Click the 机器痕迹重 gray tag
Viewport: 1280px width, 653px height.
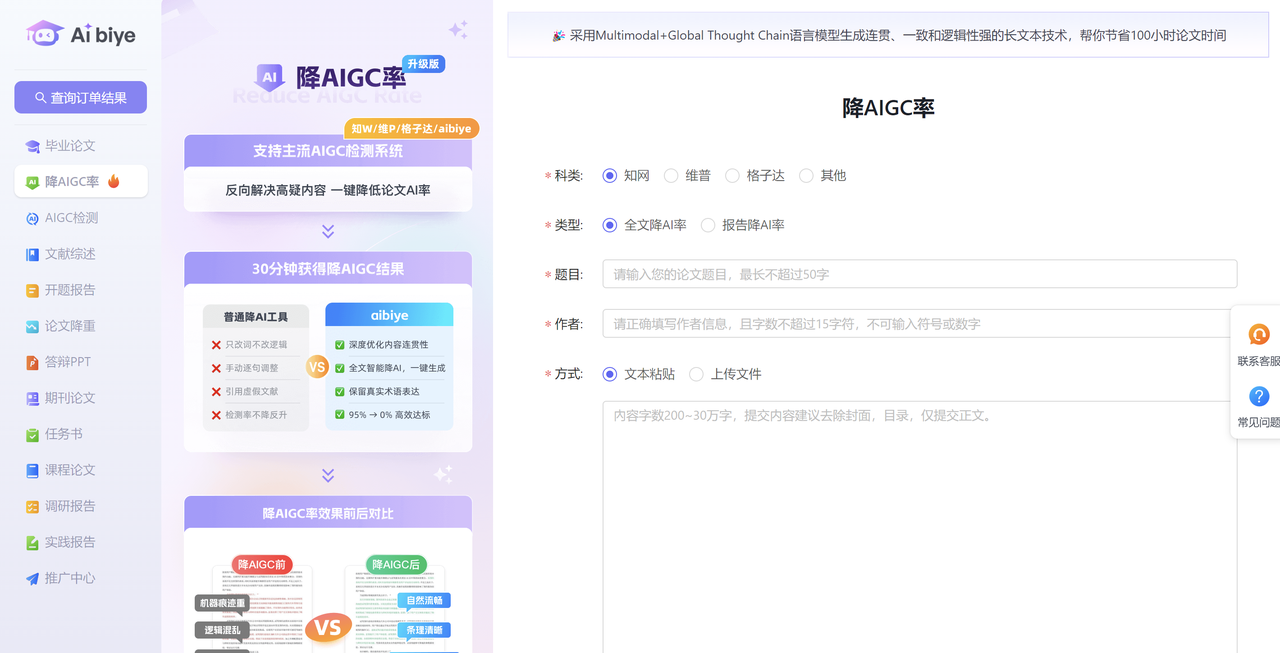point(222,603)
